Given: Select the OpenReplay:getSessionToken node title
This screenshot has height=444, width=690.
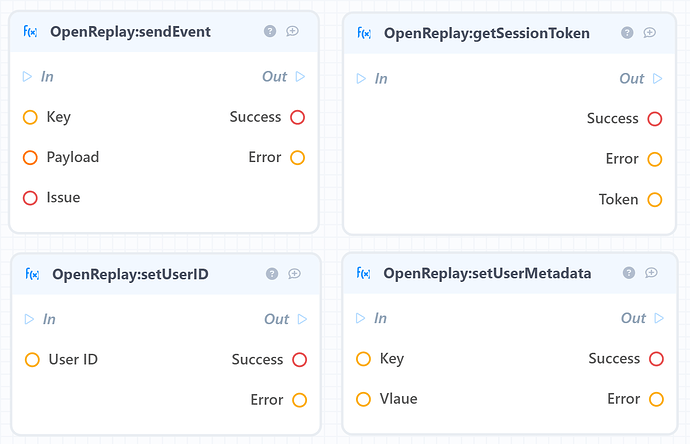Looking at the screenshot, I should [487, 33].
